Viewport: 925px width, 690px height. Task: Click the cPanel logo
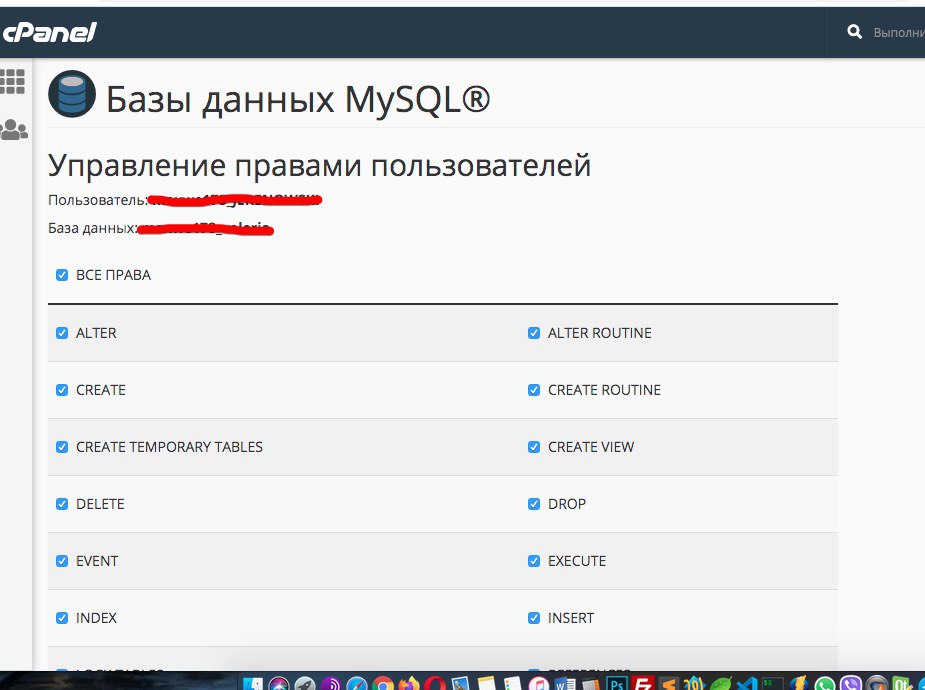pyautogui.click(x=49, y=32)
